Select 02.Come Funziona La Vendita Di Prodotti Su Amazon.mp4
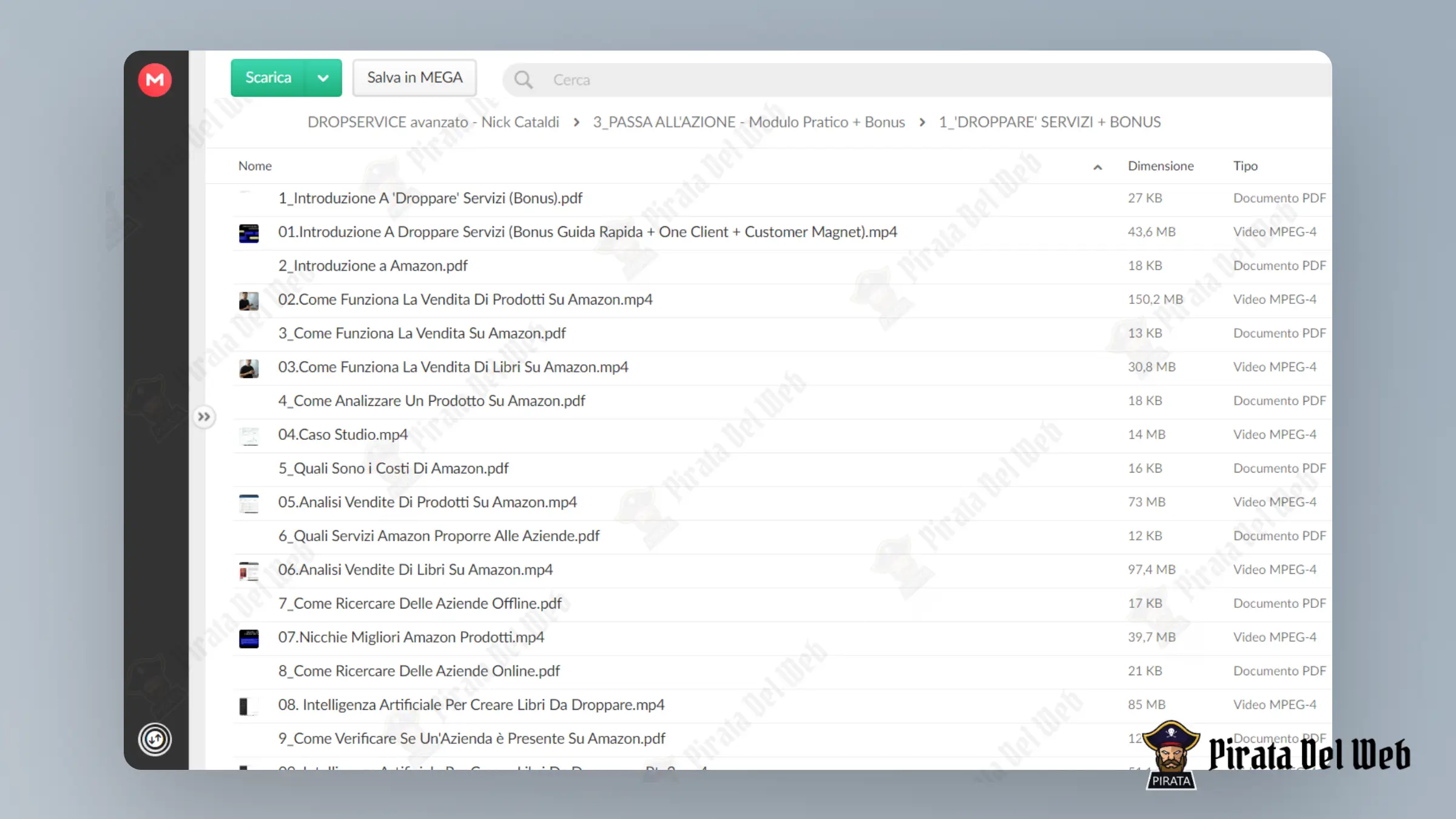This screenshot has width=1456, height=819. (465, 300)
